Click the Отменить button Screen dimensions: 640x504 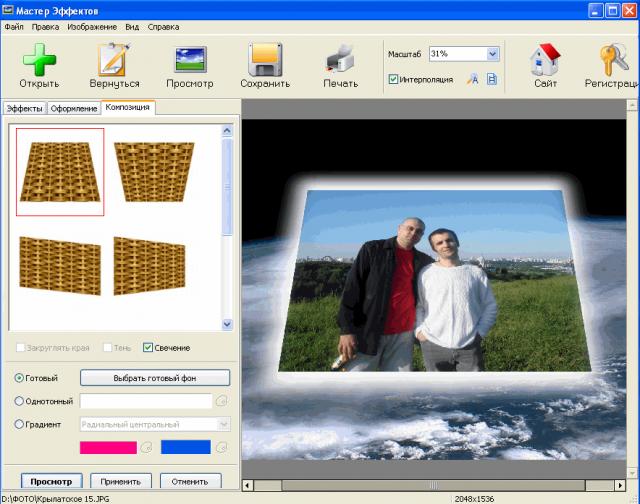190,481
